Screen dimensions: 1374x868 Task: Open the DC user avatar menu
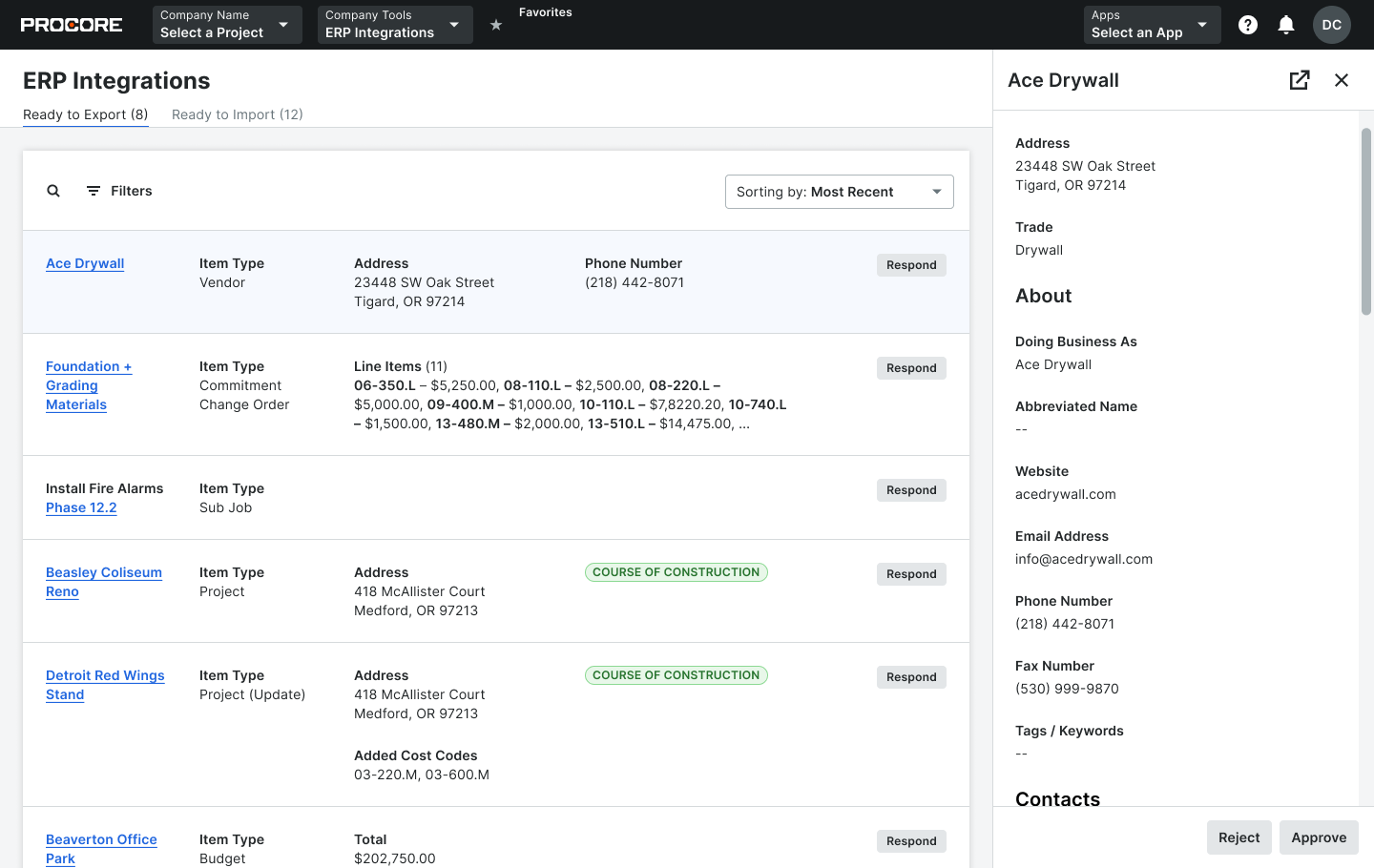tap(1332, 25)
